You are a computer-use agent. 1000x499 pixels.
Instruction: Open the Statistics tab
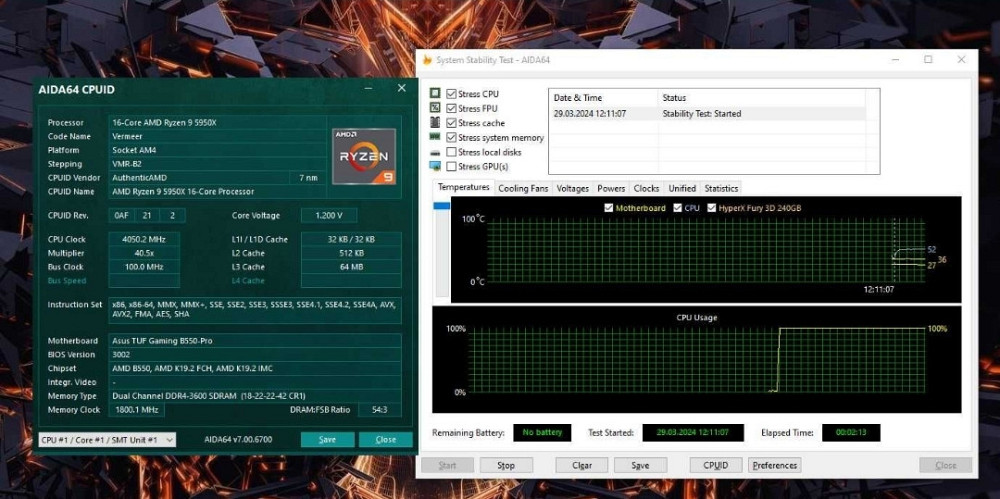(721, 188)
